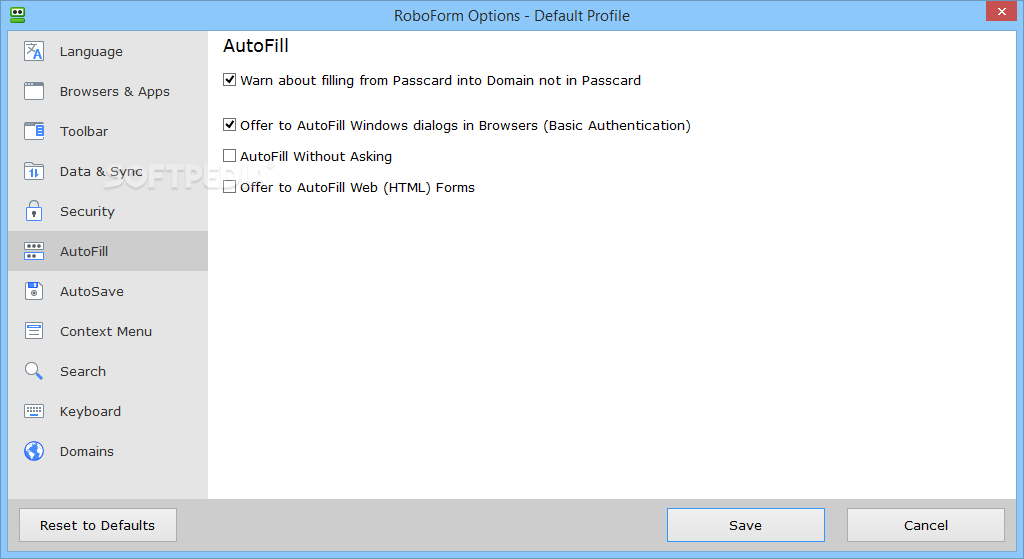Show the Search settings
This screenshot has height=559, width=1024.
click(x=108, y=371)
